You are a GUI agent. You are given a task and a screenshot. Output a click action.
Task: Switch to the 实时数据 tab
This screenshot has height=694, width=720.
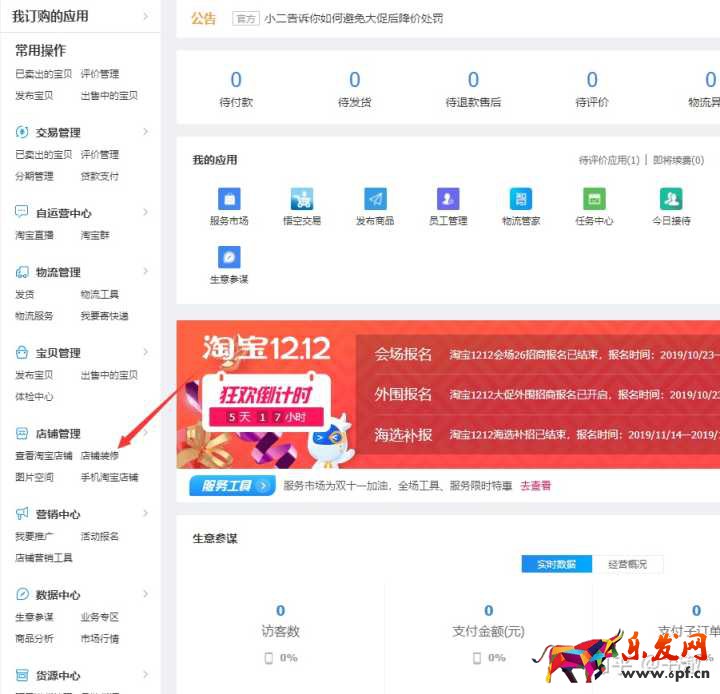click(x=556, y=564)
